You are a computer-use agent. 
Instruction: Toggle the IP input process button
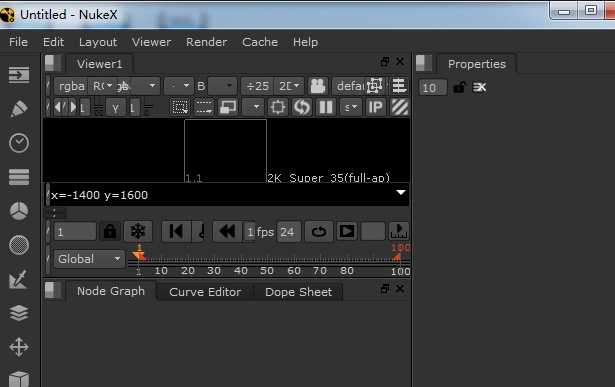375,107
